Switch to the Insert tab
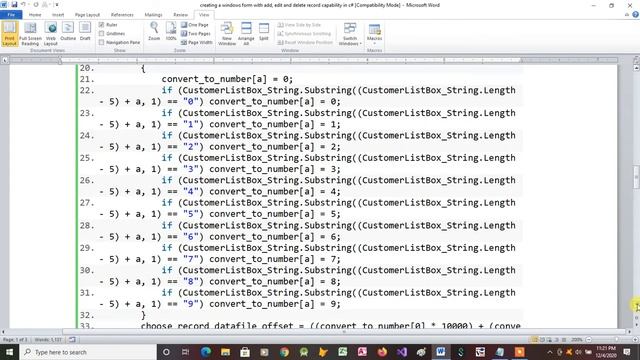Screen dimensions: 640x360 (x=58, y=15)
